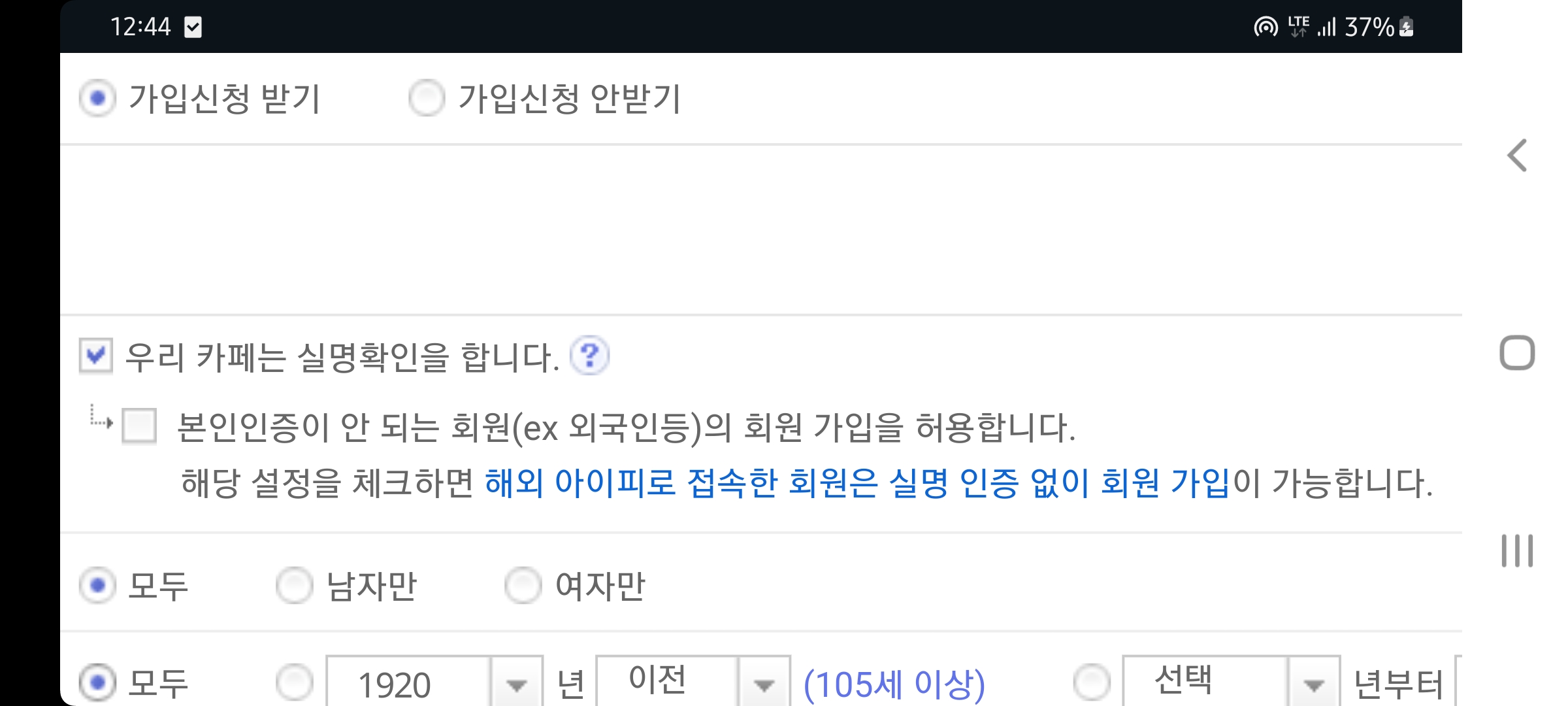Tap the battery charging icon in status bar
Image resolution: width=1568 pixels, height=706 pixels.
tap(1407, 27)
